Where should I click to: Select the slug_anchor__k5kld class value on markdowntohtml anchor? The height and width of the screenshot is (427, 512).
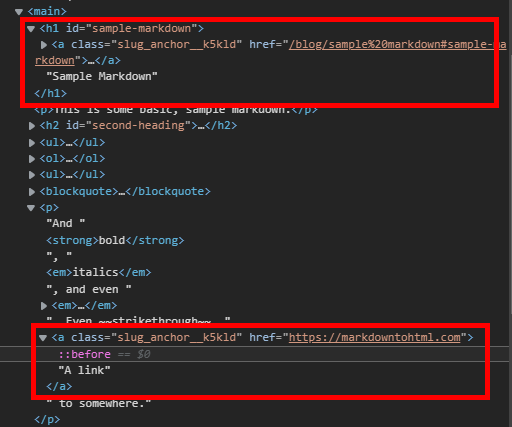pos(176,337)
